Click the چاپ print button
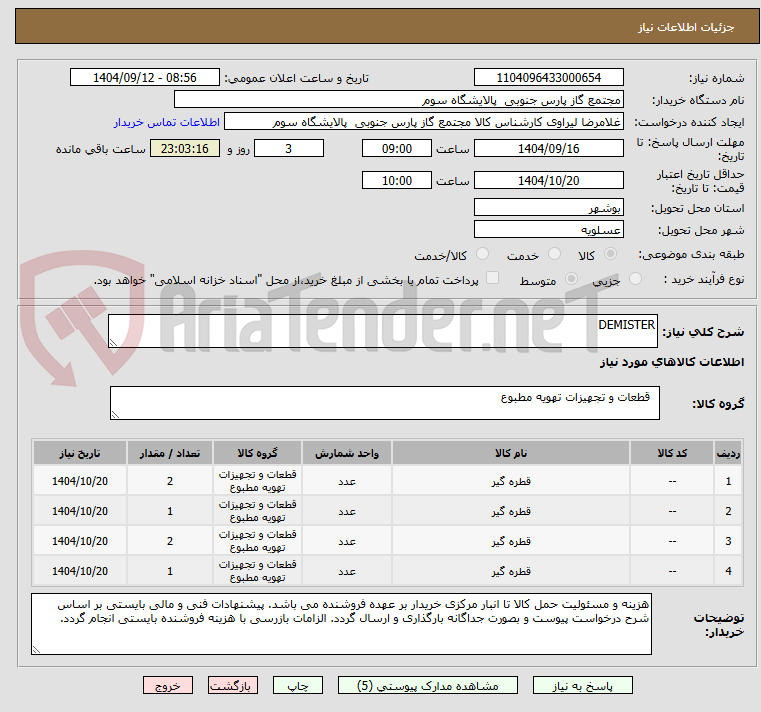 click(298, 685)
